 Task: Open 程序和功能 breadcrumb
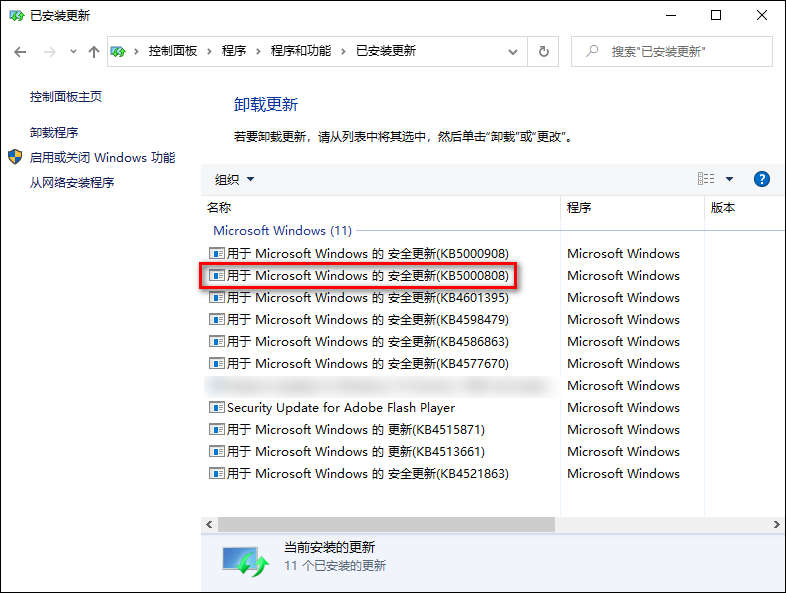tap(301, 51)
